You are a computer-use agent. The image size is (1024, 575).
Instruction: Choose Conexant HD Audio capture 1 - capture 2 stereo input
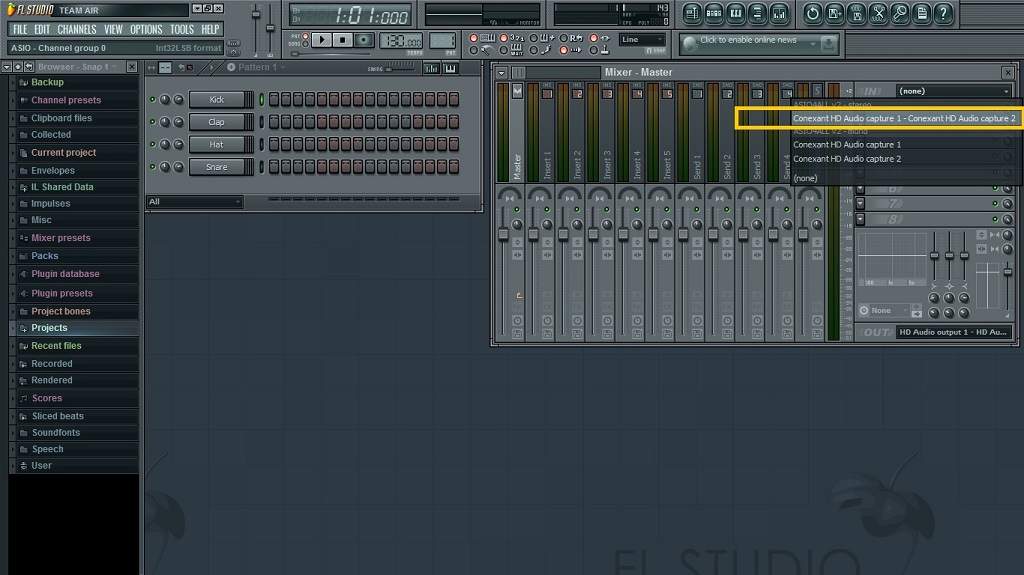point(904,118)
